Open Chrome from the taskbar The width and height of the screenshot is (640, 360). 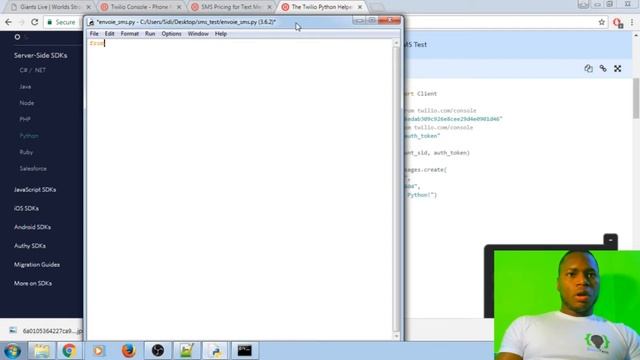(69, 351)
